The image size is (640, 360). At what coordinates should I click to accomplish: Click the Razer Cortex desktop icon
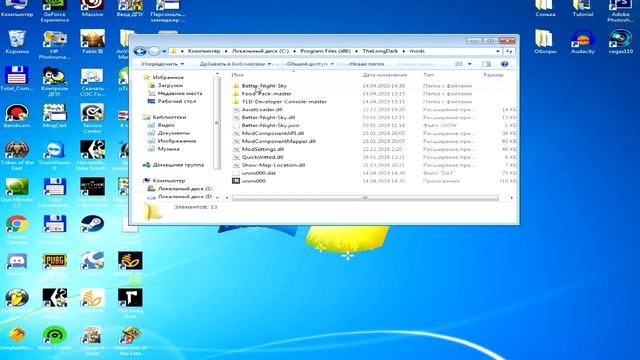tap(55, 338)
